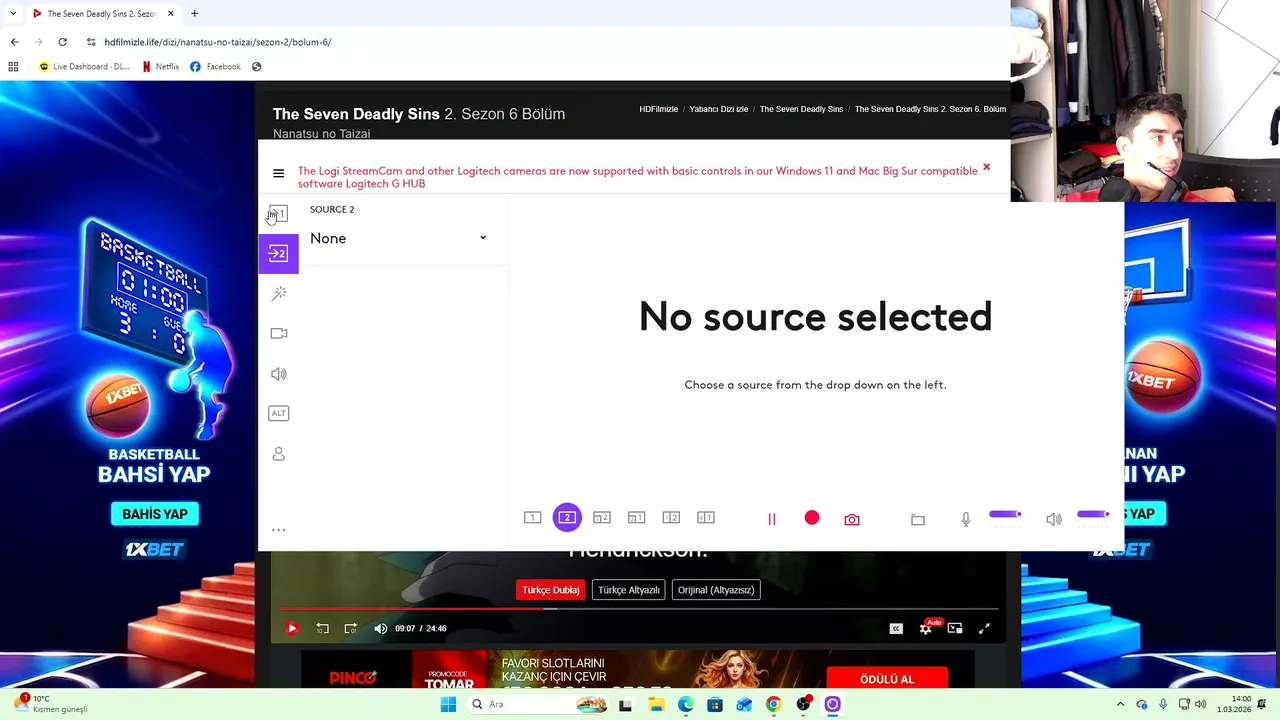
Task: Mute the video player volume
Action: 380,628
